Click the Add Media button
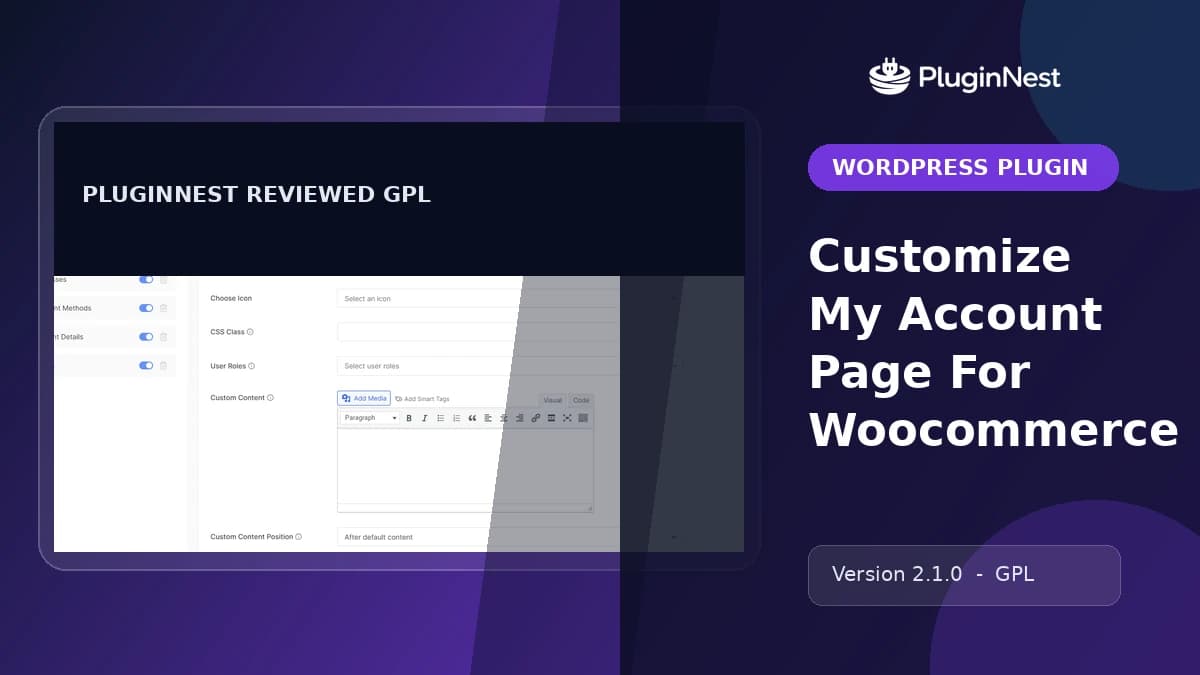Viewport: 1200px width, 675px height. (x=364, y=398)
